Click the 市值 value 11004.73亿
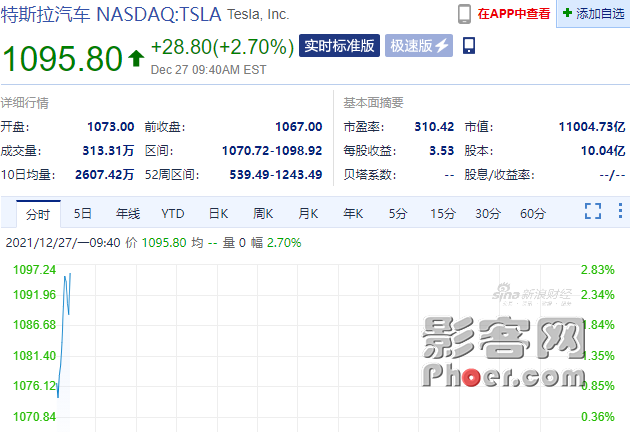 (x=592, y=127)
